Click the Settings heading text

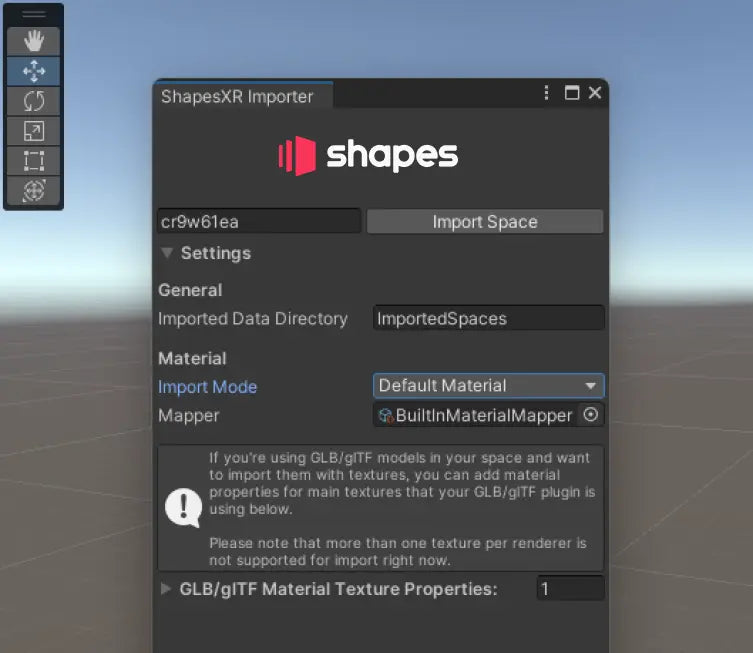[216, 253]
